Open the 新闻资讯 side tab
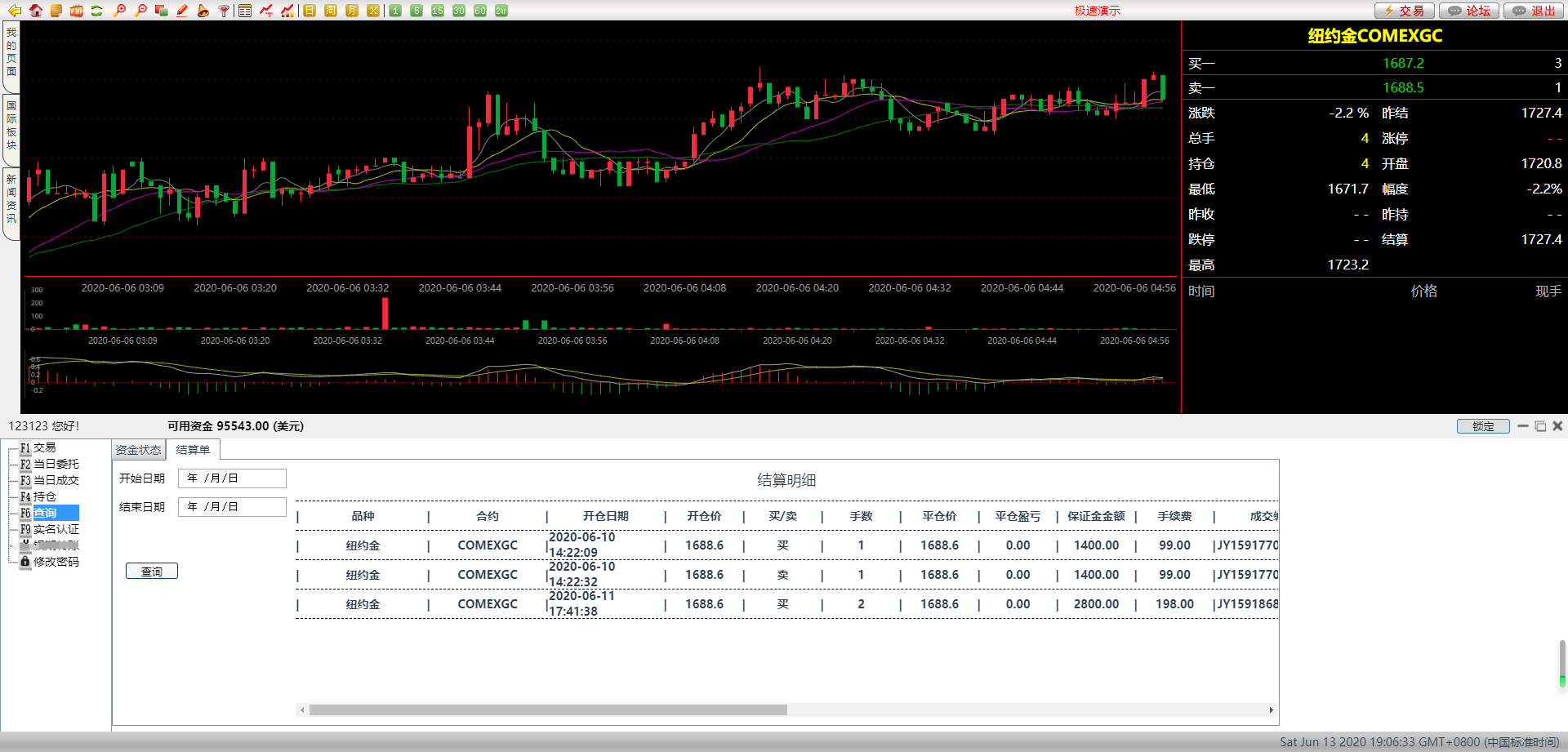Viewport: 1568px width, 752px height. (x=11, y=198)
